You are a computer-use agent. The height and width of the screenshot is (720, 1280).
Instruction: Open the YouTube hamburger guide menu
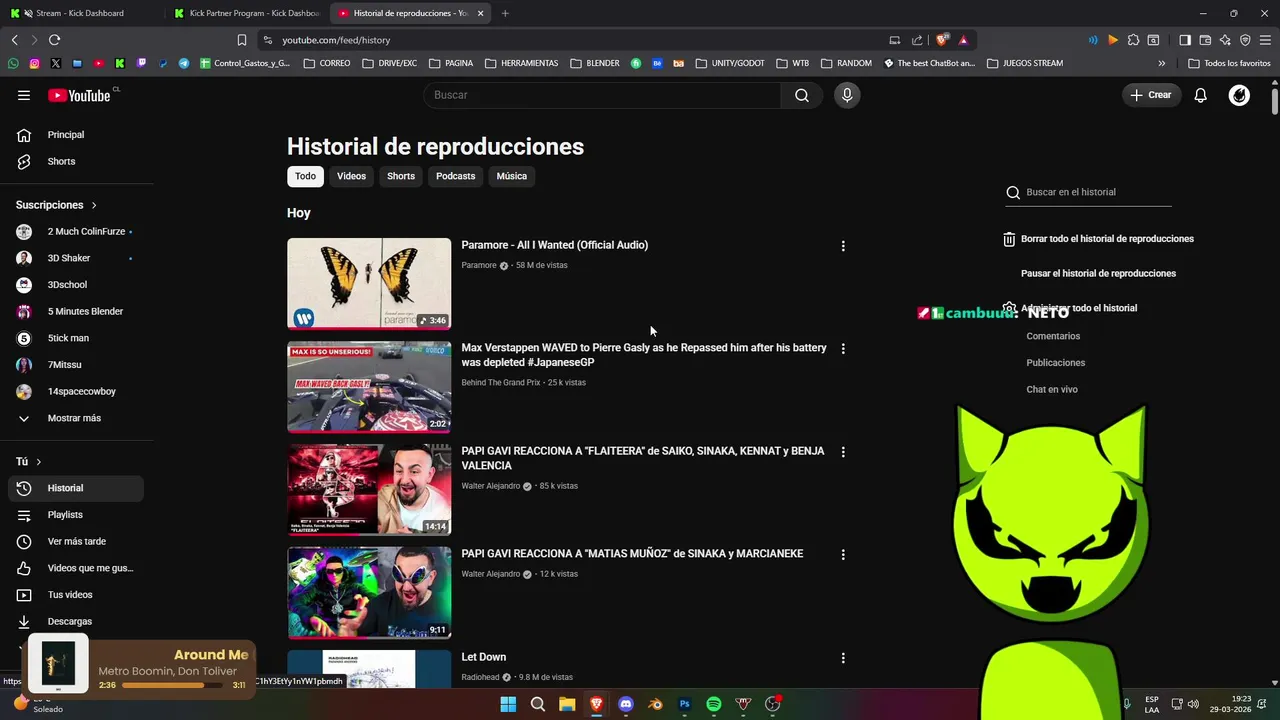[x=24, y=95]
